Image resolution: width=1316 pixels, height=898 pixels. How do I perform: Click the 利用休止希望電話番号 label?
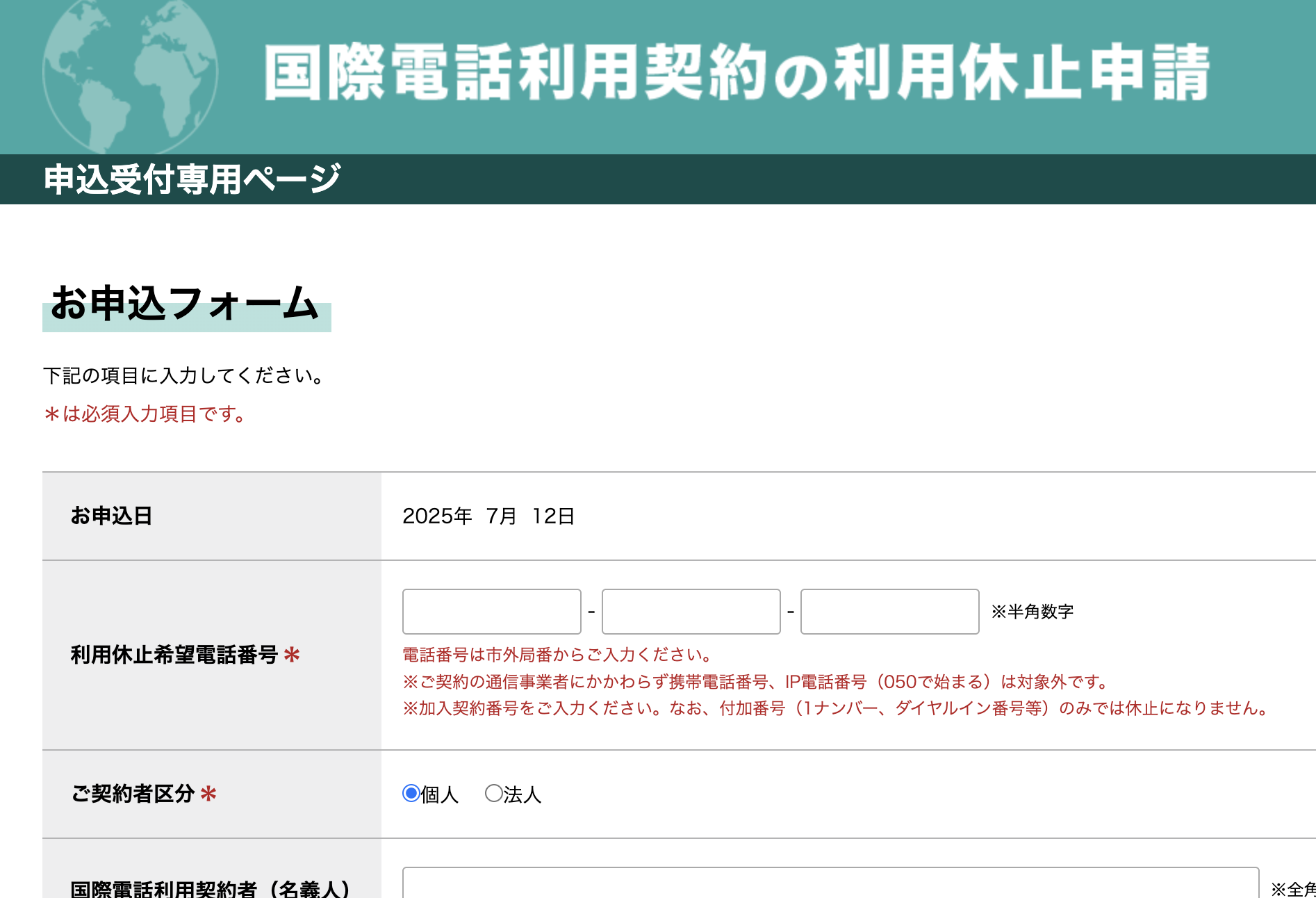click(174, 655)
